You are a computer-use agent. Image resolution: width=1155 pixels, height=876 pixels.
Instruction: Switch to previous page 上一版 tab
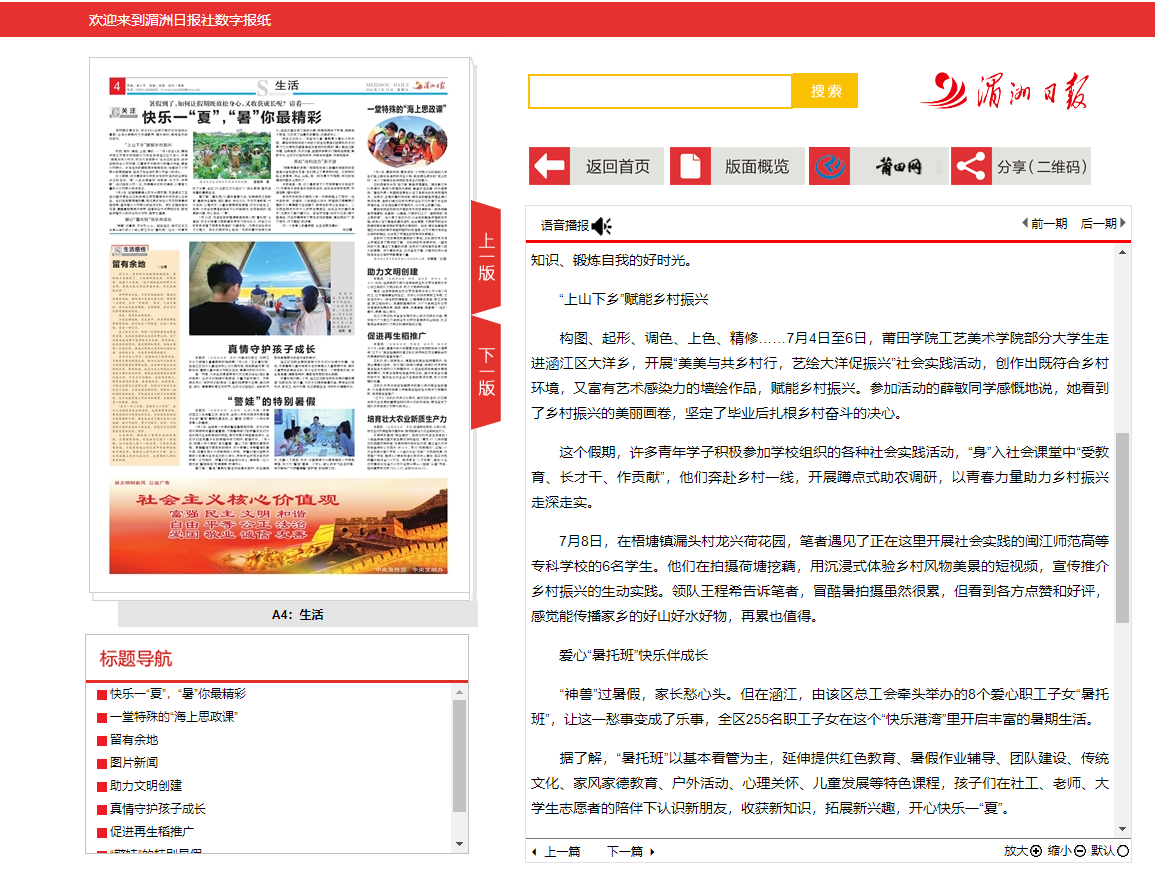pyautogui.click(x=486, y=256)
